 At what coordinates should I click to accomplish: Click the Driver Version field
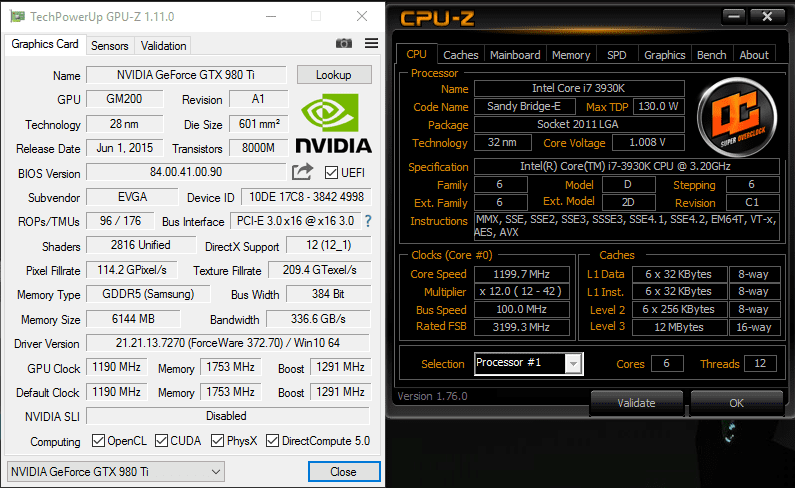[x=228, y=343]
